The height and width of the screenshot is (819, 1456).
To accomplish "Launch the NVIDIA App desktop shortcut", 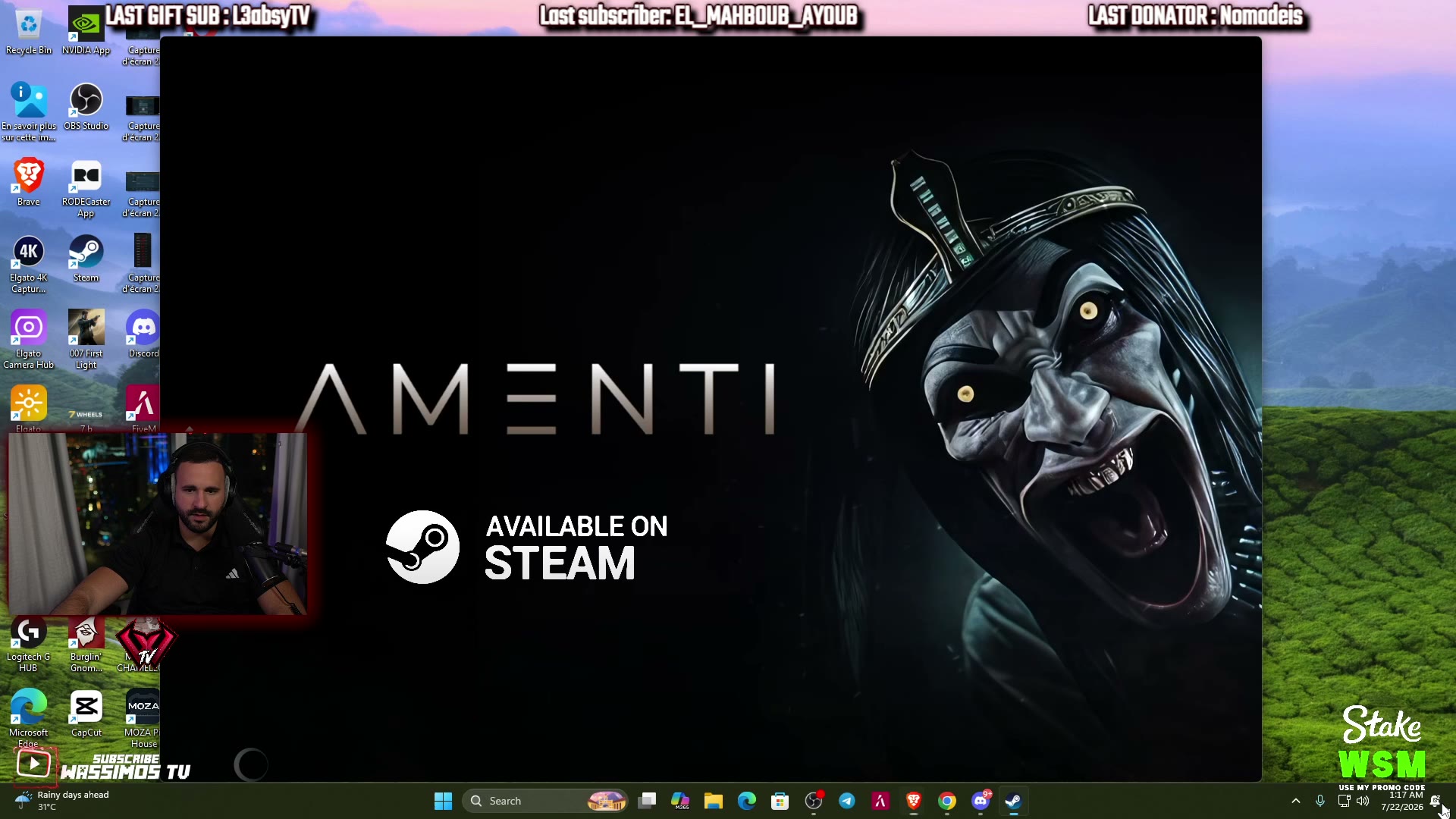I will 86,32.
